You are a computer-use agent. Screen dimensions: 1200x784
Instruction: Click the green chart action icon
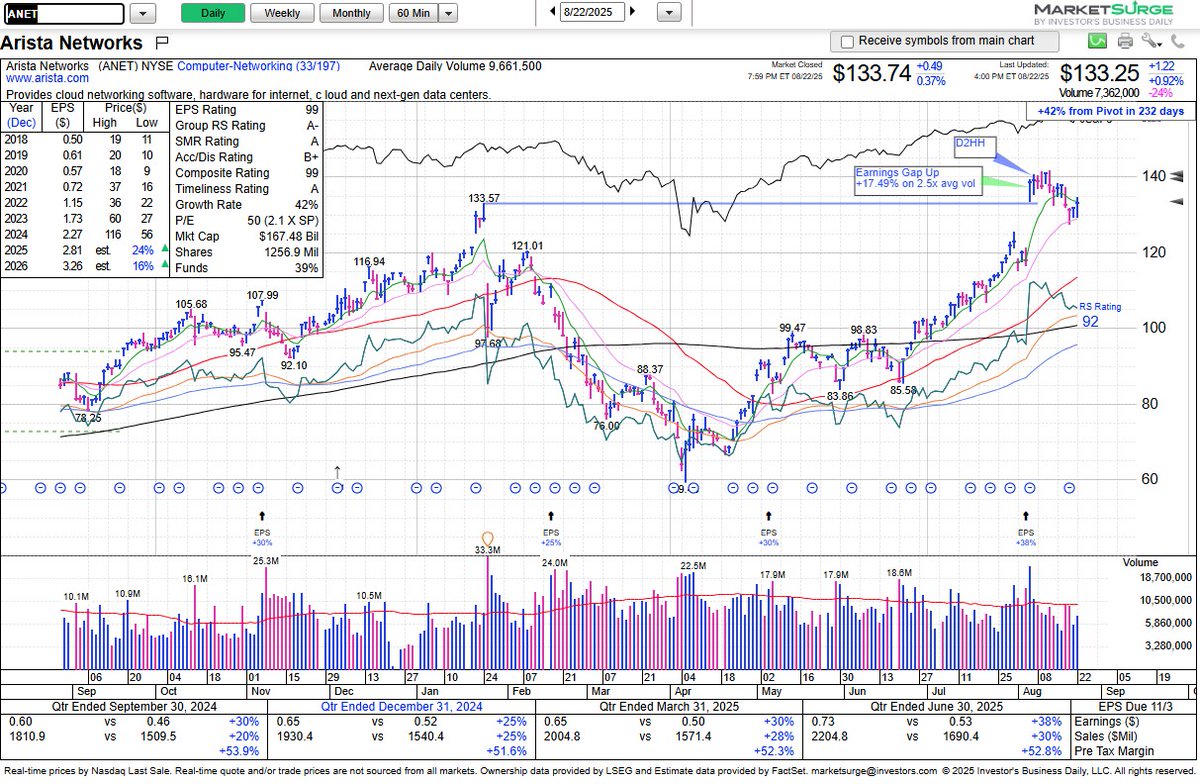click(1097, 41)
